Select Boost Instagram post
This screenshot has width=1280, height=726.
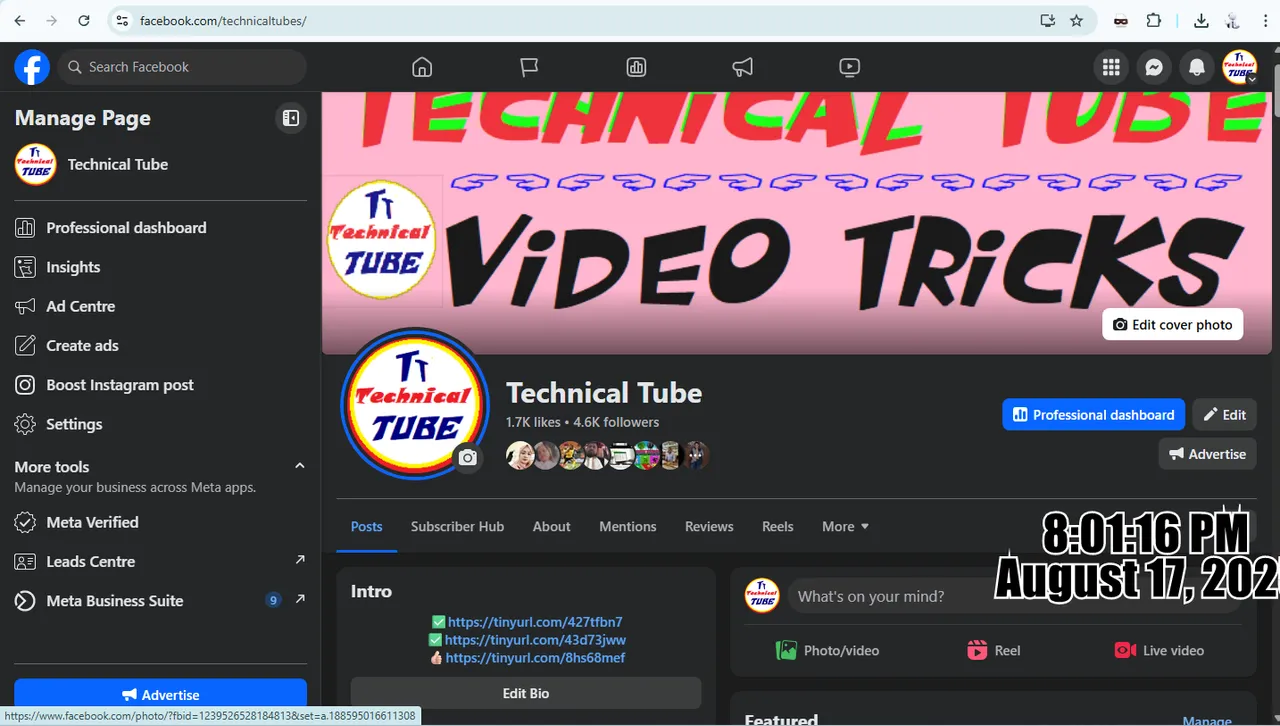click(x=160, y=385)
